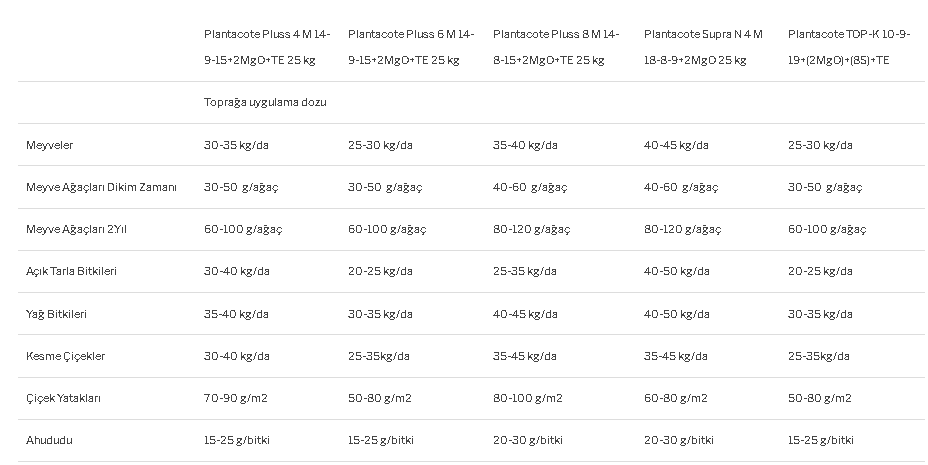Select the Plantacote Pluss 4 M column header
The image size is (928, 465).
267,47
